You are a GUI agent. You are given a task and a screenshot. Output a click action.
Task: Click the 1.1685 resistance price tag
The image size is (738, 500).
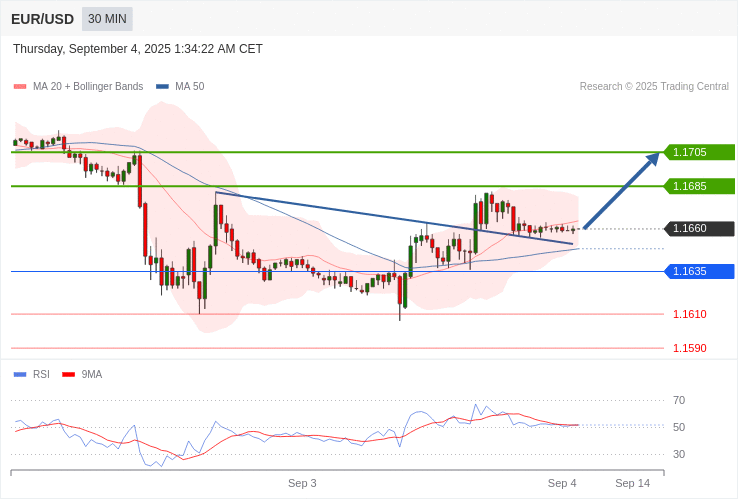[x=699, y=186]
